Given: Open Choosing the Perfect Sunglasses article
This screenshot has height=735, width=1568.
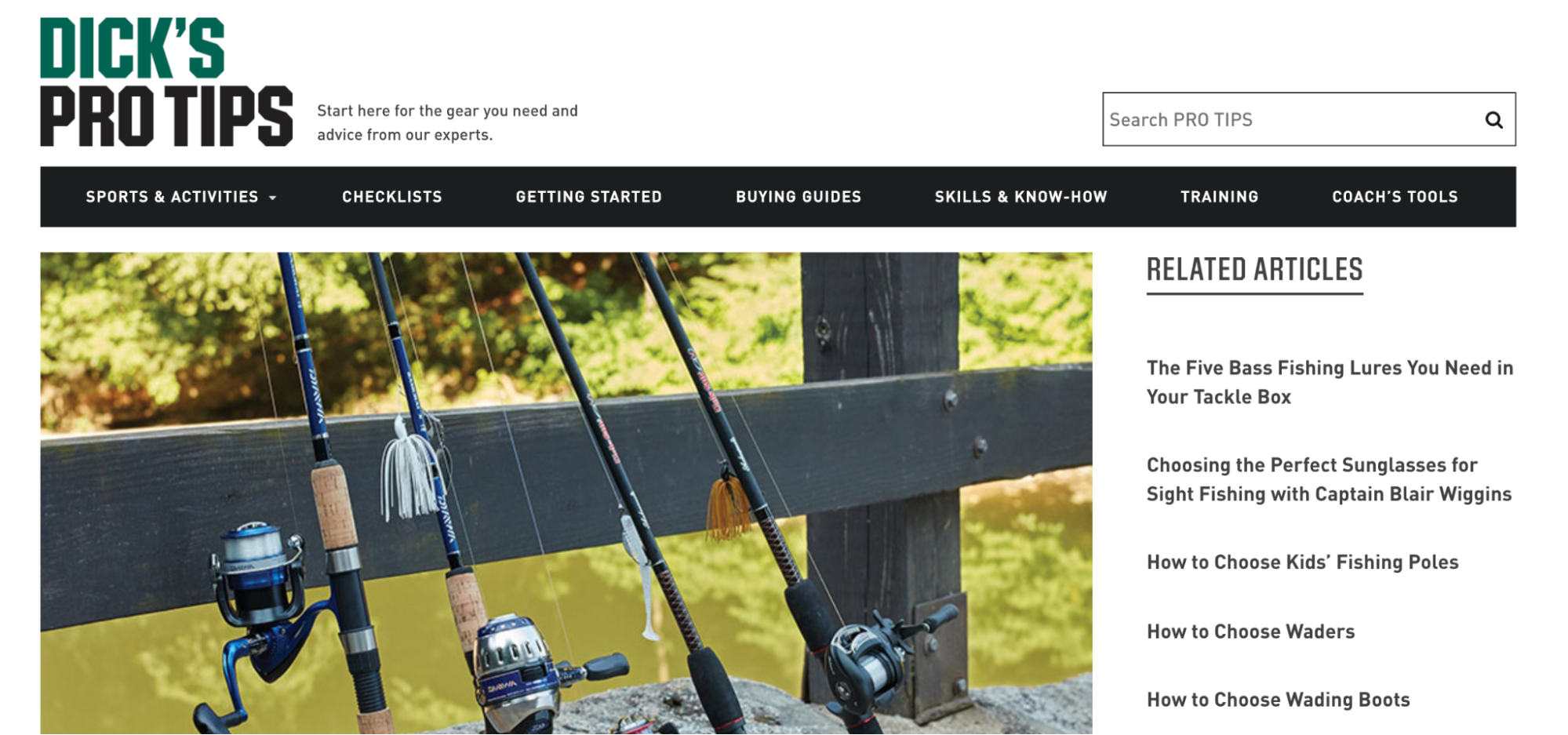Looking at the screenshot, I should 1329,479.
